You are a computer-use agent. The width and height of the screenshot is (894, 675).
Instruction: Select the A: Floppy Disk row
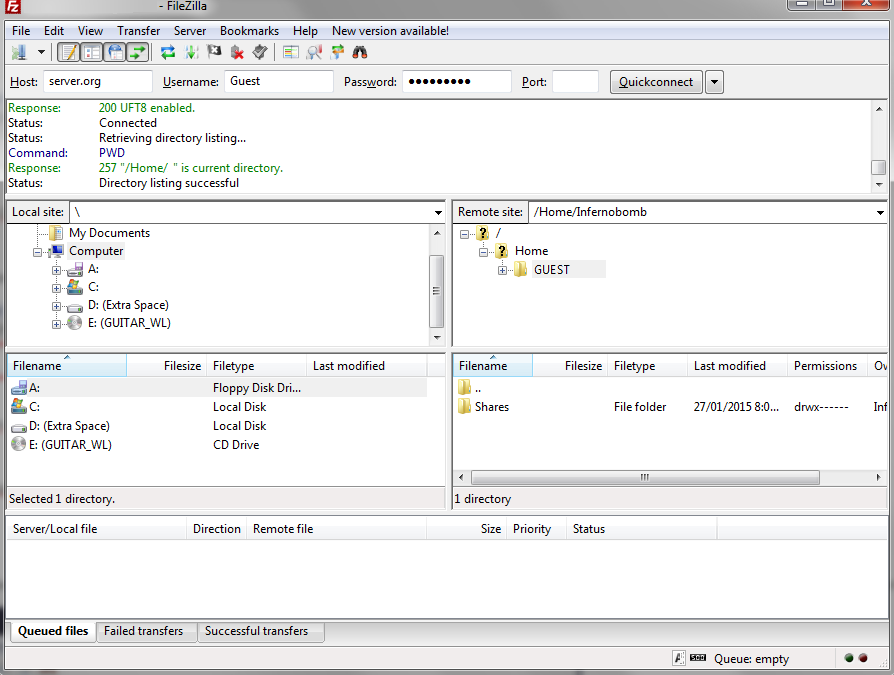point(218,388)
